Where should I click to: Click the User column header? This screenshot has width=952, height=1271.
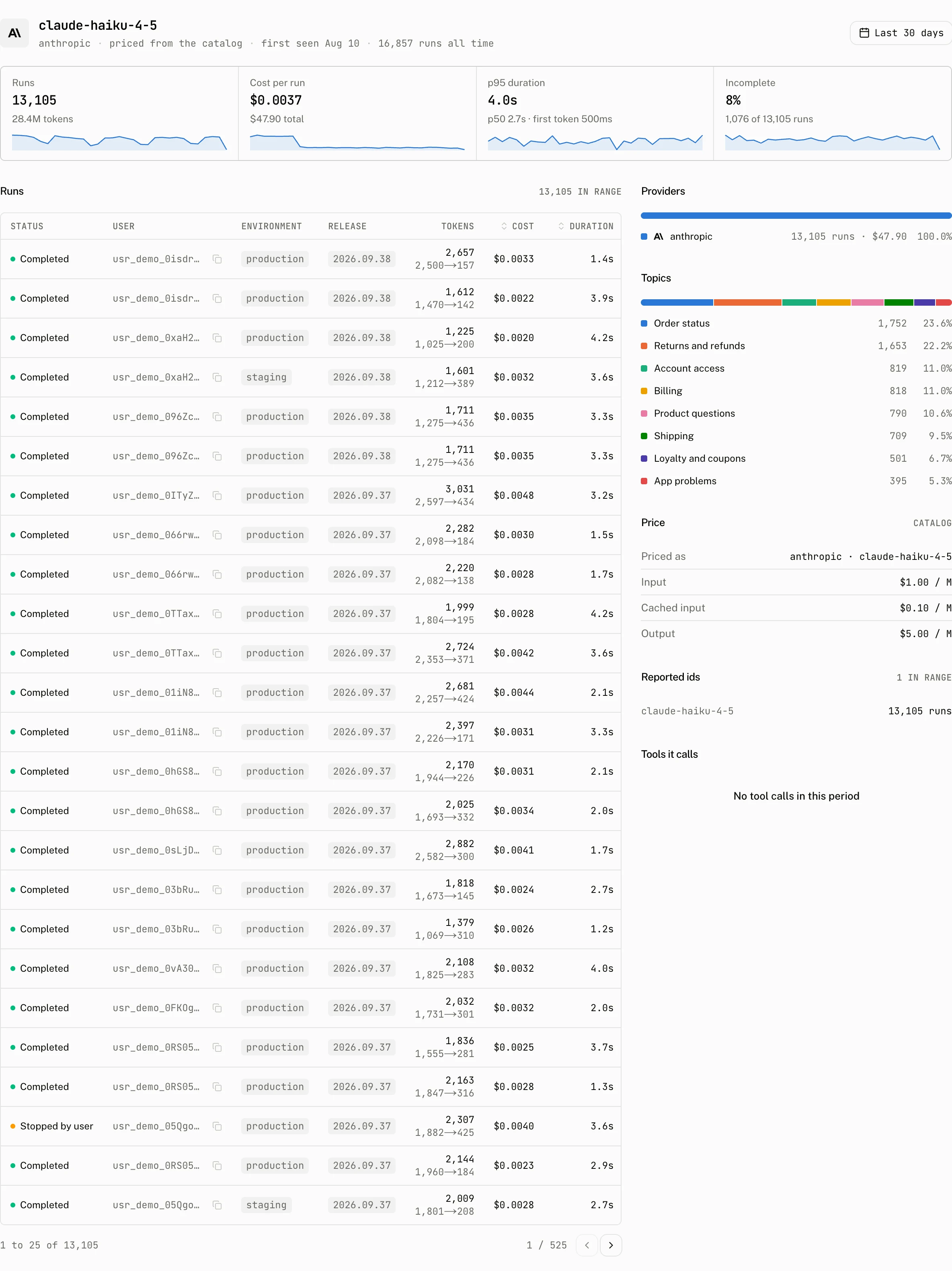(x=123, y=226)
